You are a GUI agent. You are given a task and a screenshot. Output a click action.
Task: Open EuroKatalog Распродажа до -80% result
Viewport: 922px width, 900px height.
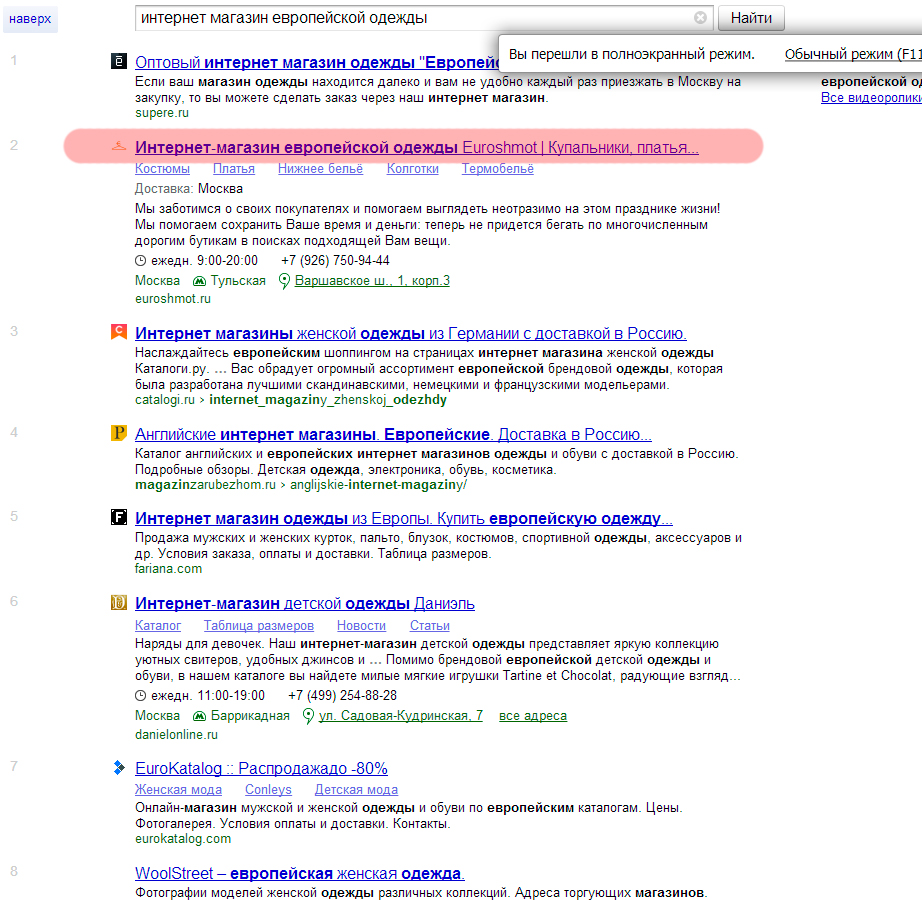coord(261,768)
